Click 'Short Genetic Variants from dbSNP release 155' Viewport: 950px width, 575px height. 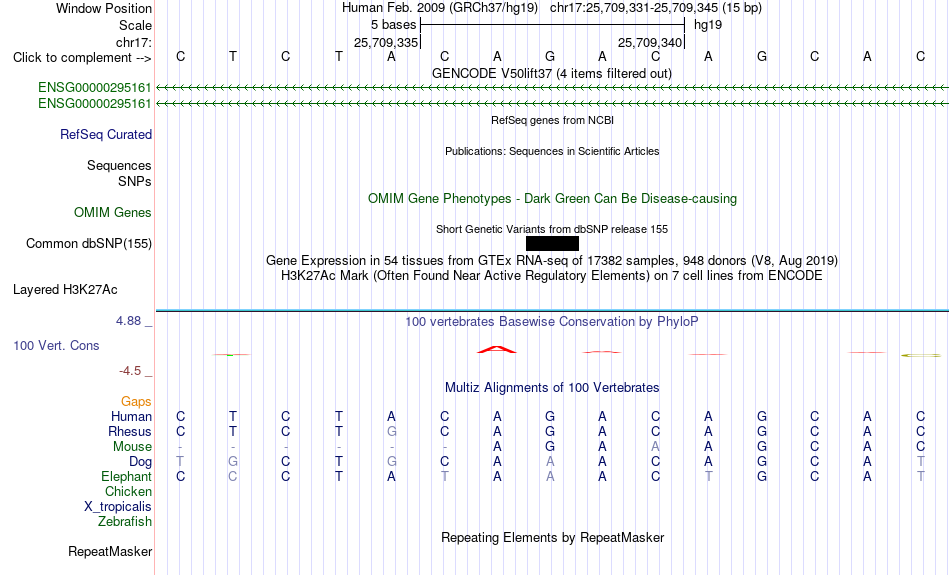(x=552, y=229)
